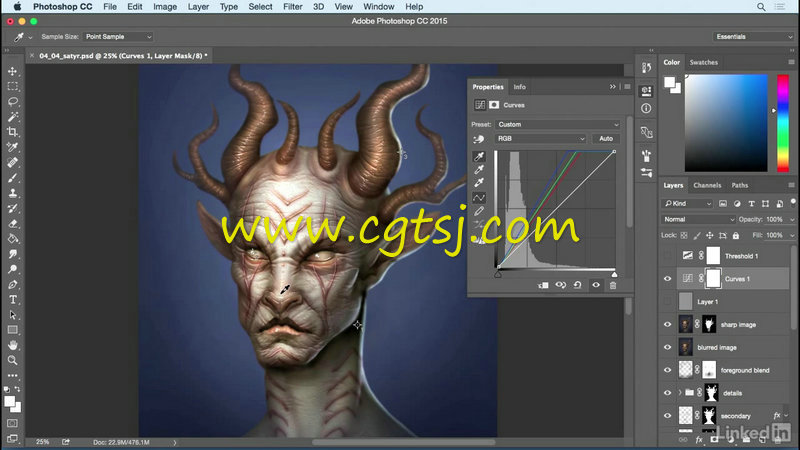Click the hue slider strip in Color panel
The height and width of the screenshot is (450, 800).
[x=783, y=123]
